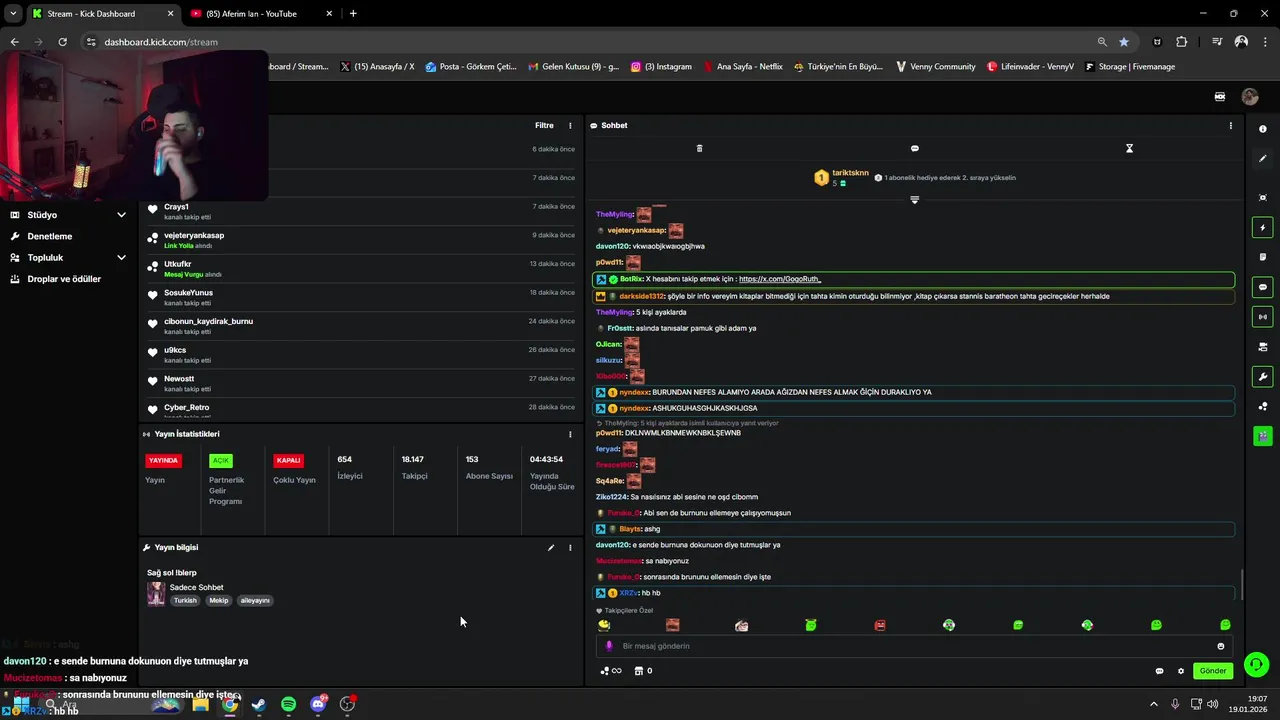Open Yayın İstatistikleri three-dot menu
The width and height of the screenshot is (1280, 720).
click(x=570, y=434)
